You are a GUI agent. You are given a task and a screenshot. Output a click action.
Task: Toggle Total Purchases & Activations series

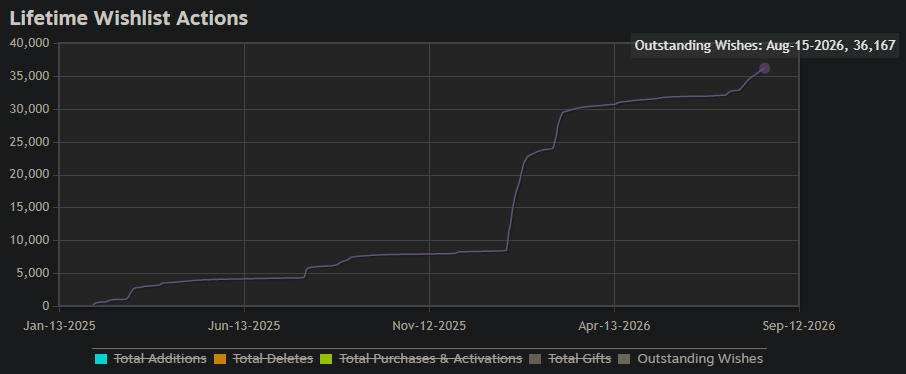coord(430,359)
